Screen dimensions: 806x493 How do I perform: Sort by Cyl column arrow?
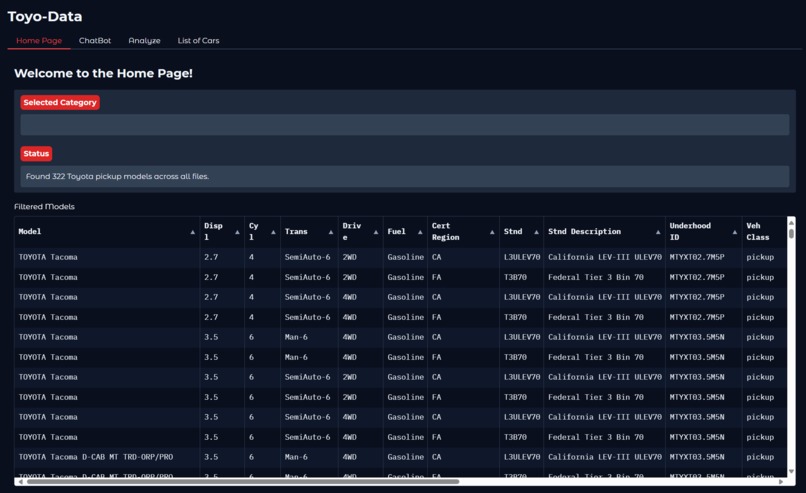(273, 232)
